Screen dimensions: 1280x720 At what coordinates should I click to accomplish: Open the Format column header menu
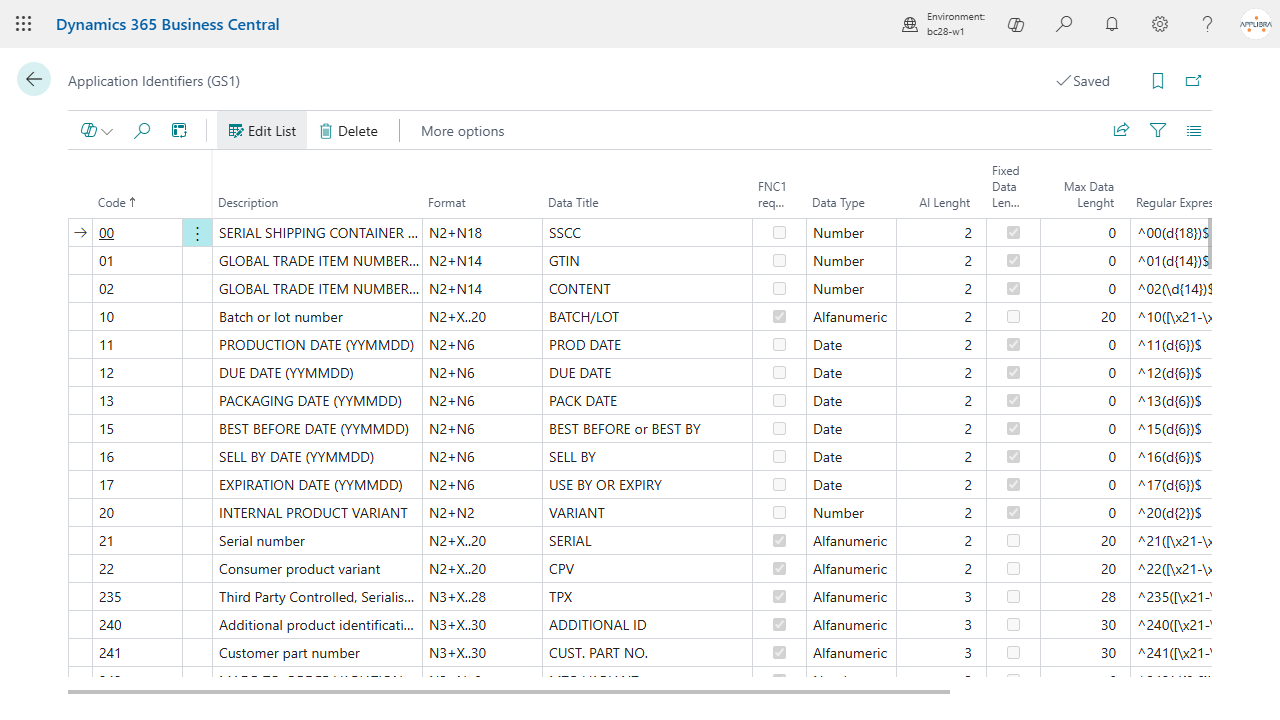[x=447, y=203]
